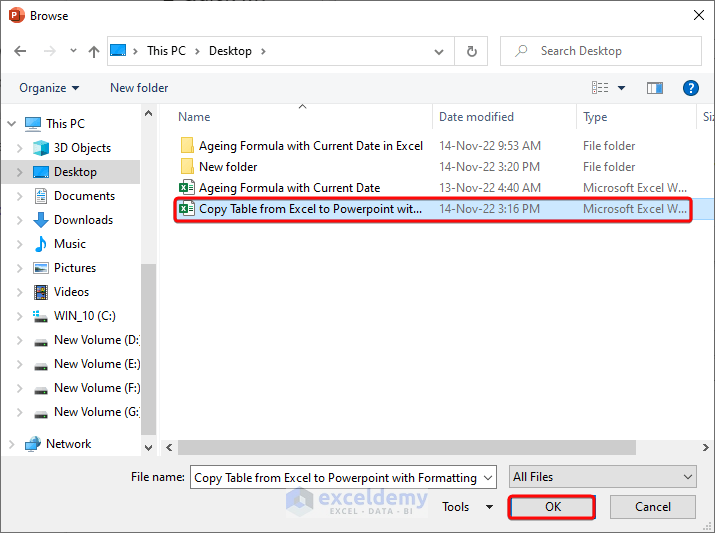Sort files by the Name column
The width and height of the screenshot is (715, 533).
[194, 117]
